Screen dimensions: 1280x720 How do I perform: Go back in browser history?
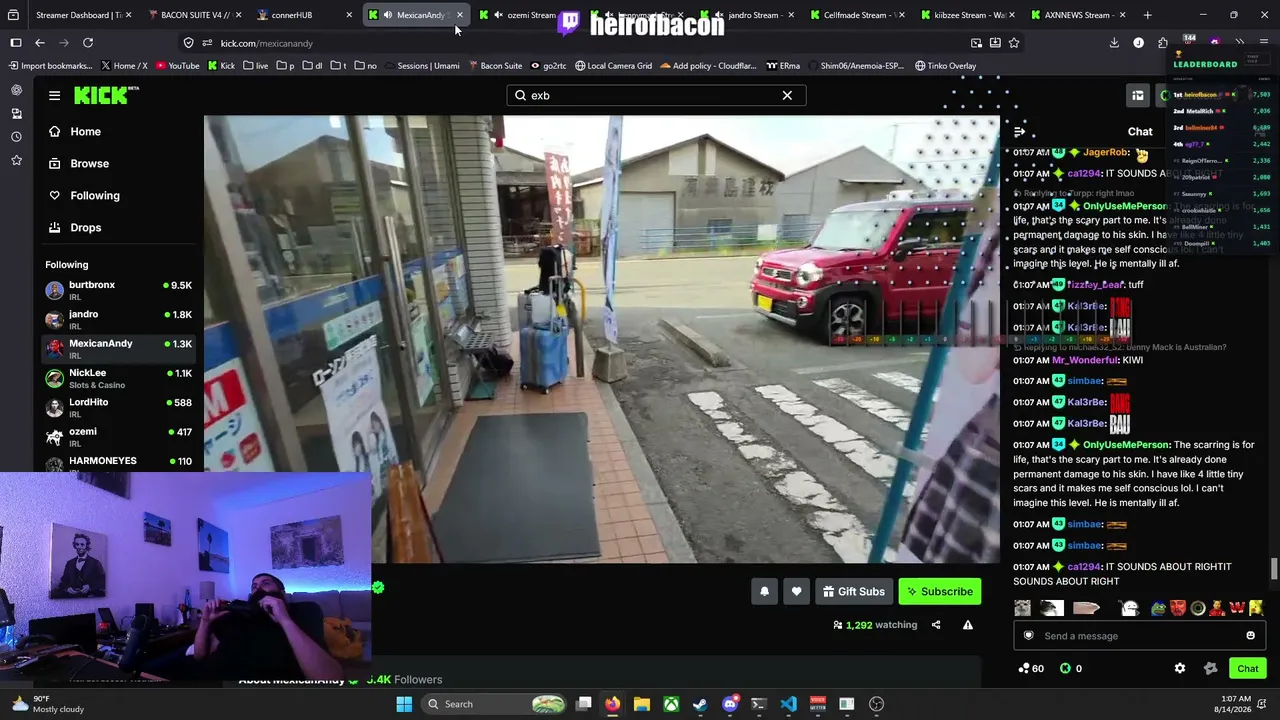point(40,43)
